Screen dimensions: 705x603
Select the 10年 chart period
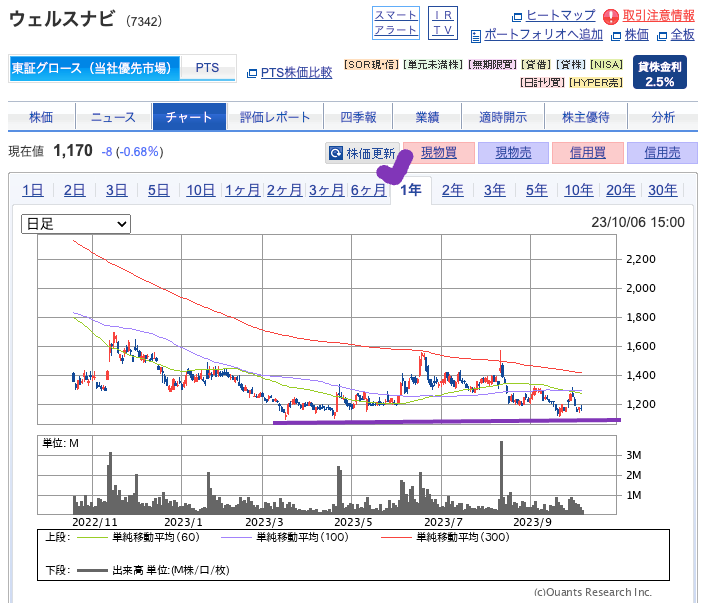579,190
